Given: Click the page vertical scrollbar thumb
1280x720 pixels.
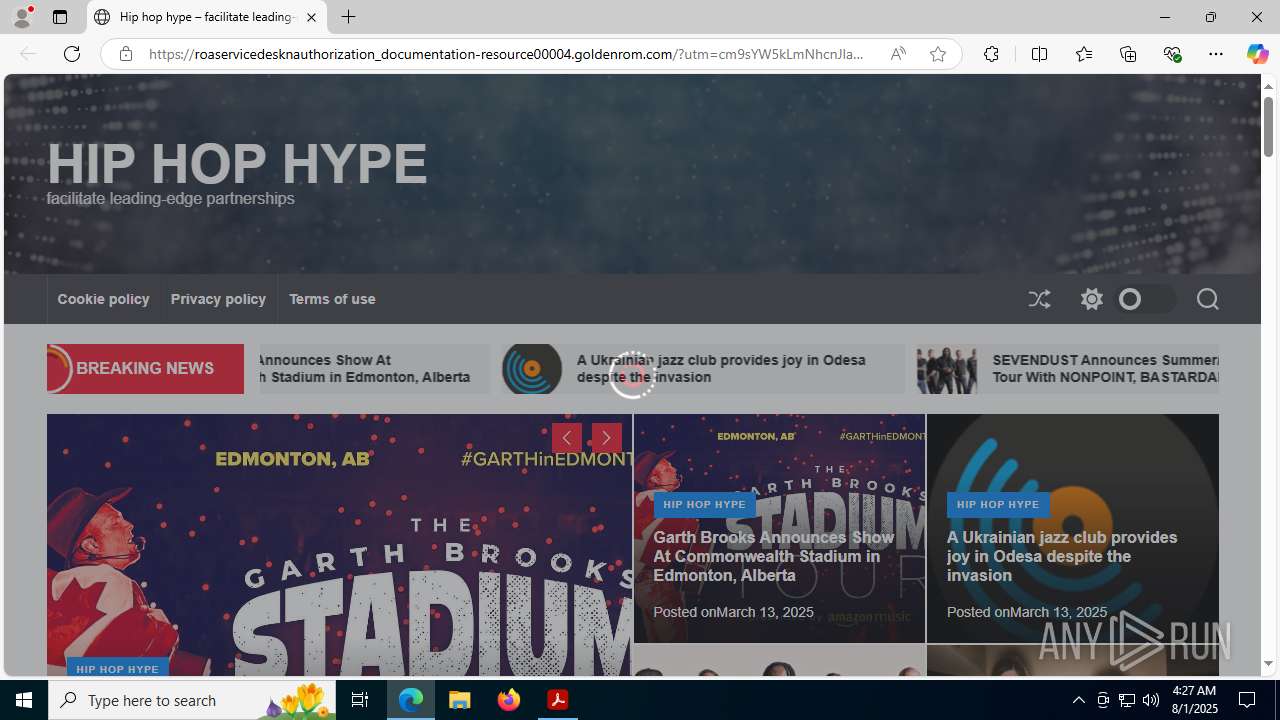Looking at the screenshot, I should [x=1268, y=126].
